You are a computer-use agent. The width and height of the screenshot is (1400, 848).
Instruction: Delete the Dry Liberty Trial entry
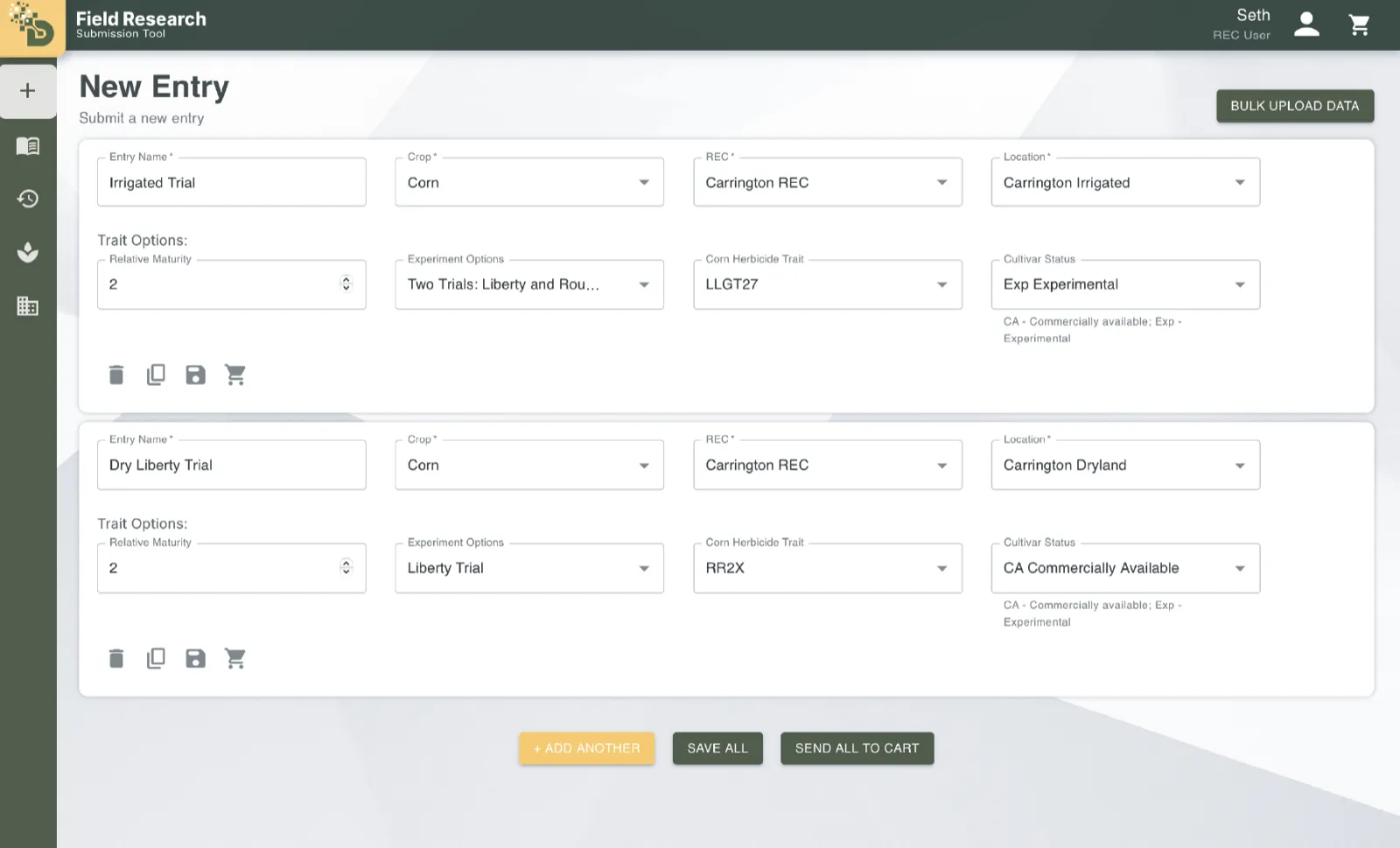(116, 658)
